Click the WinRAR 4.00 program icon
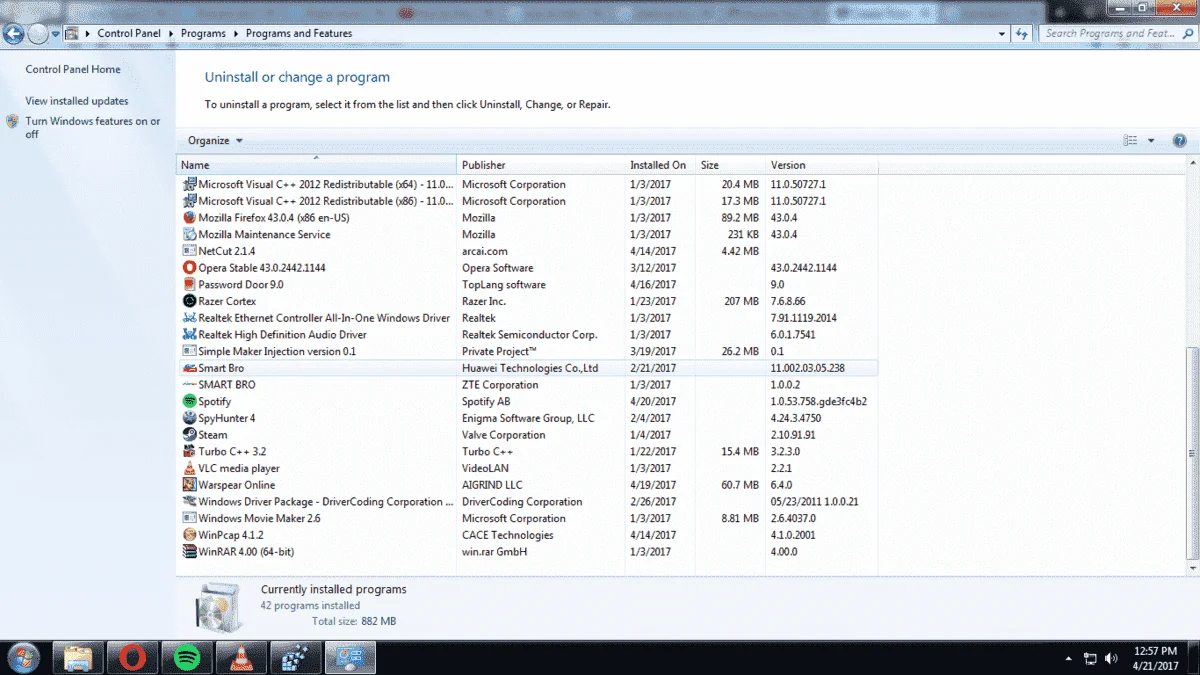The height and width of the screenshot is (675, 1200). pyautogui.click(x=190, y=552)
